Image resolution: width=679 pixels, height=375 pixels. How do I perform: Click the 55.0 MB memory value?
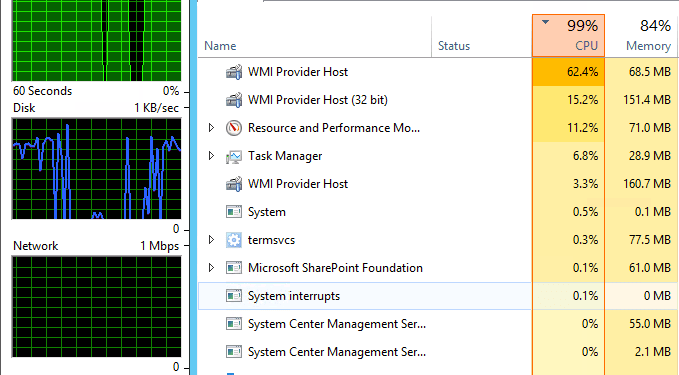coord(650,324)
